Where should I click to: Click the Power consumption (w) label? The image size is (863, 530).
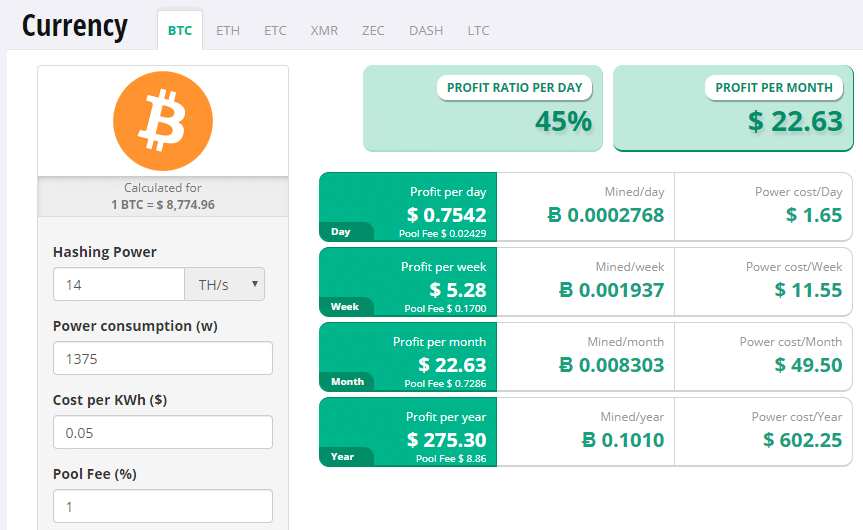click(135, 326)
